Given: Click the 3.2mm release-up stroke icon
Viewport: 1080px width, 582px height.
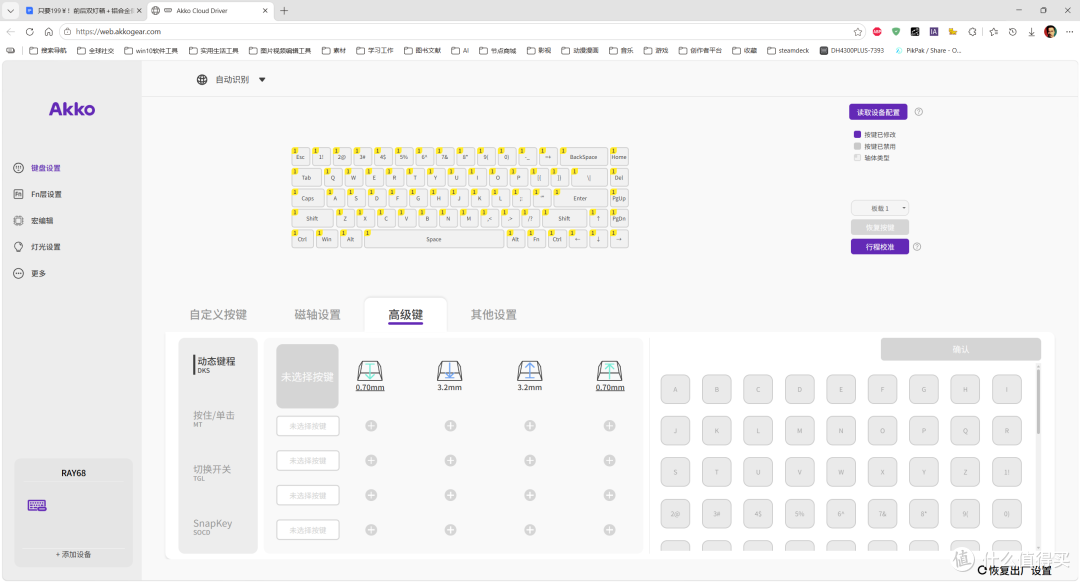Looking at the screenshot, I should point(530,371).
